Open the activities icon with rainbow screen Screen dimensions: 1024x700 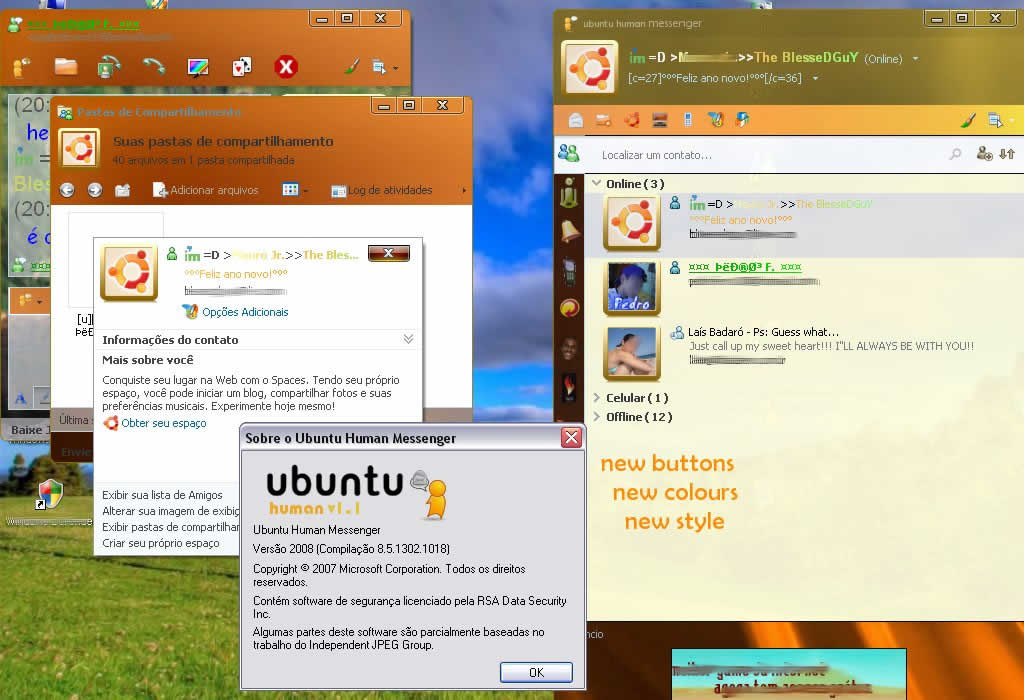197,67
